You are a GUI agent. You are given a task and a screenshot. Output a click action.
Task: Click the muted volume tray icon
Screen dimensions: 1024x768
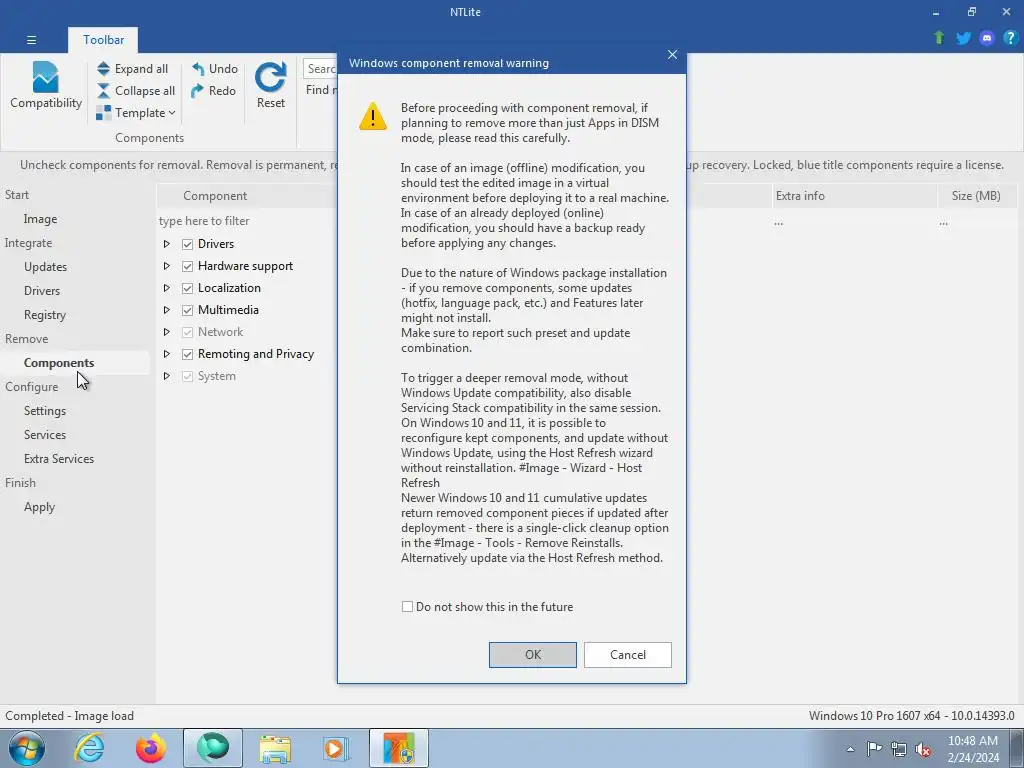click(923, 749)
